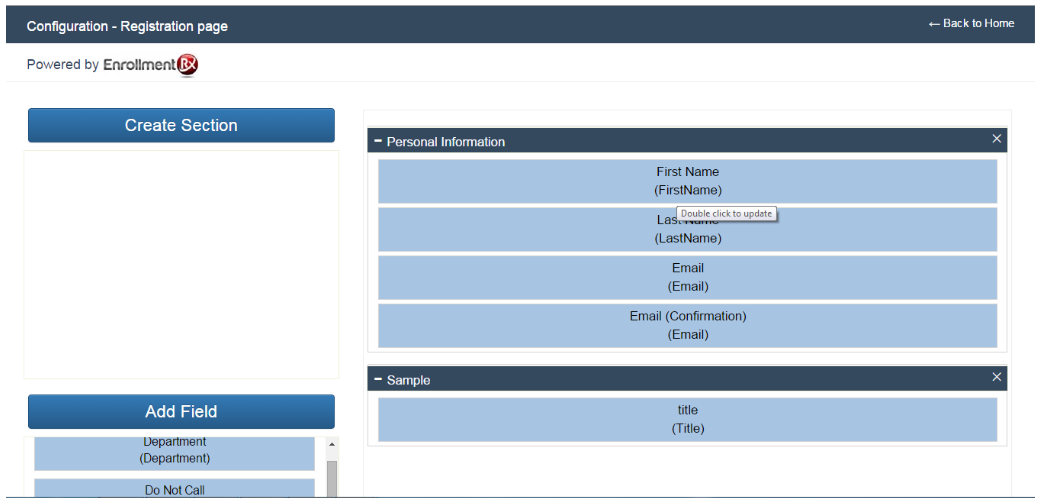Click the Sample section header title

(409, 381)
